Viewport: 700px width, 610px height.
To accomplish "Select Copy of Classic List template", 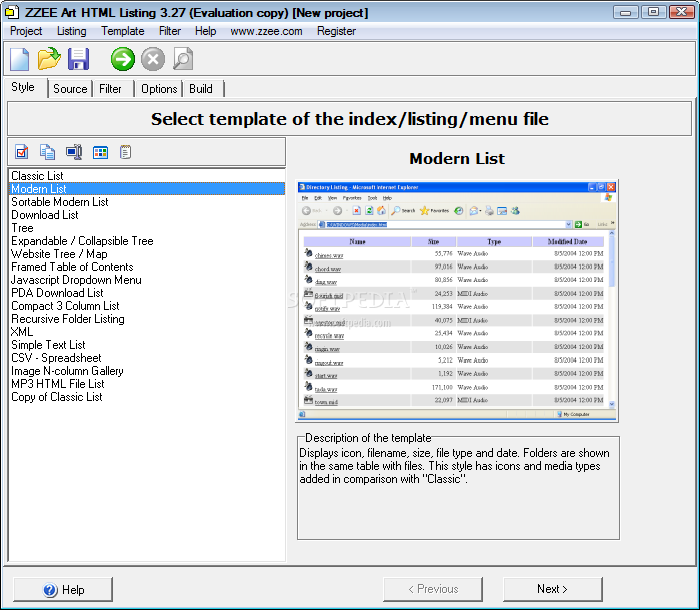I will tap(147, 397).
